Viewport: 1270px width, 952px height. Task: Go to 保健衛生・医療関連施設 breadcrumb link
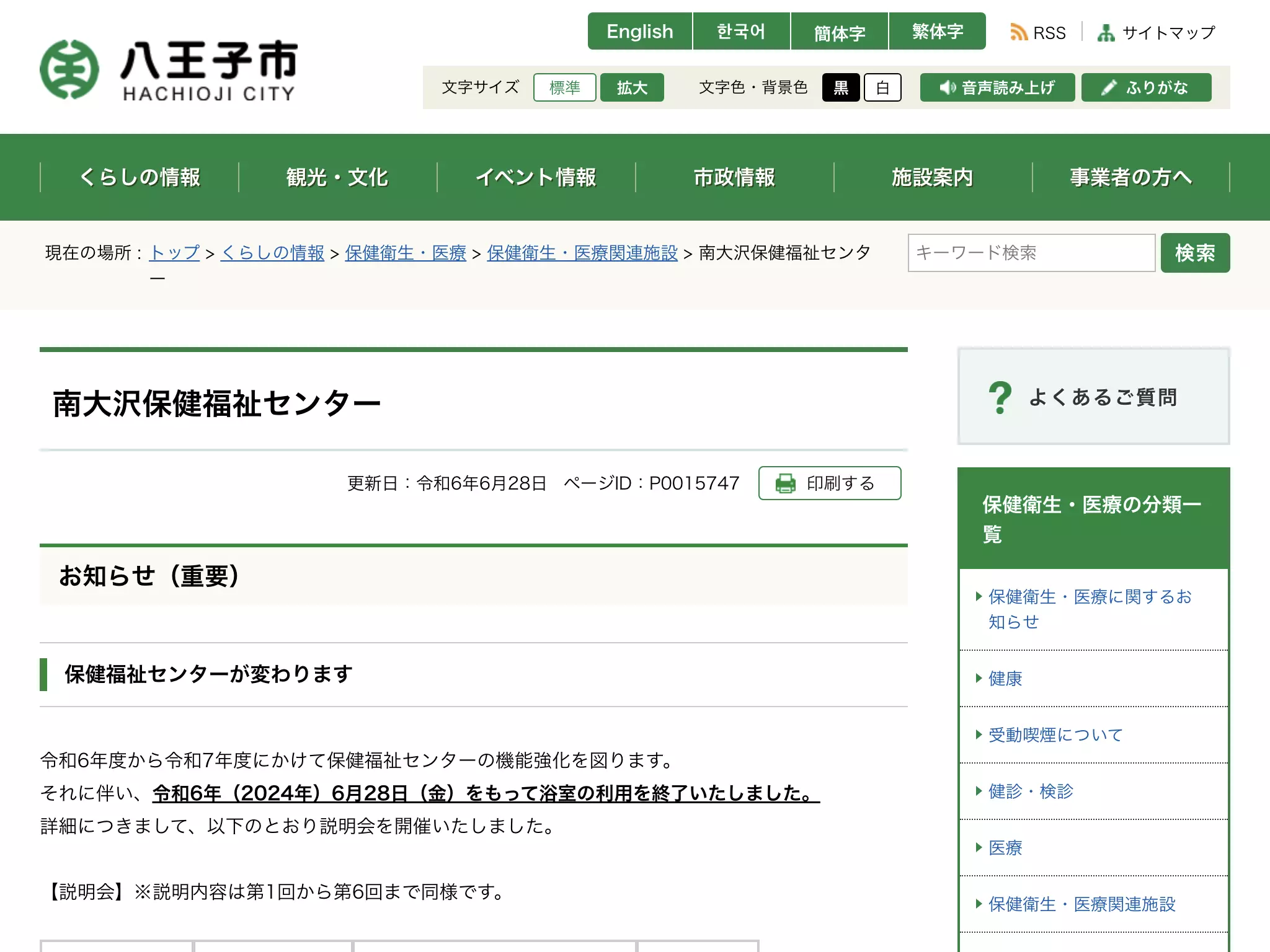coord(582,253)
